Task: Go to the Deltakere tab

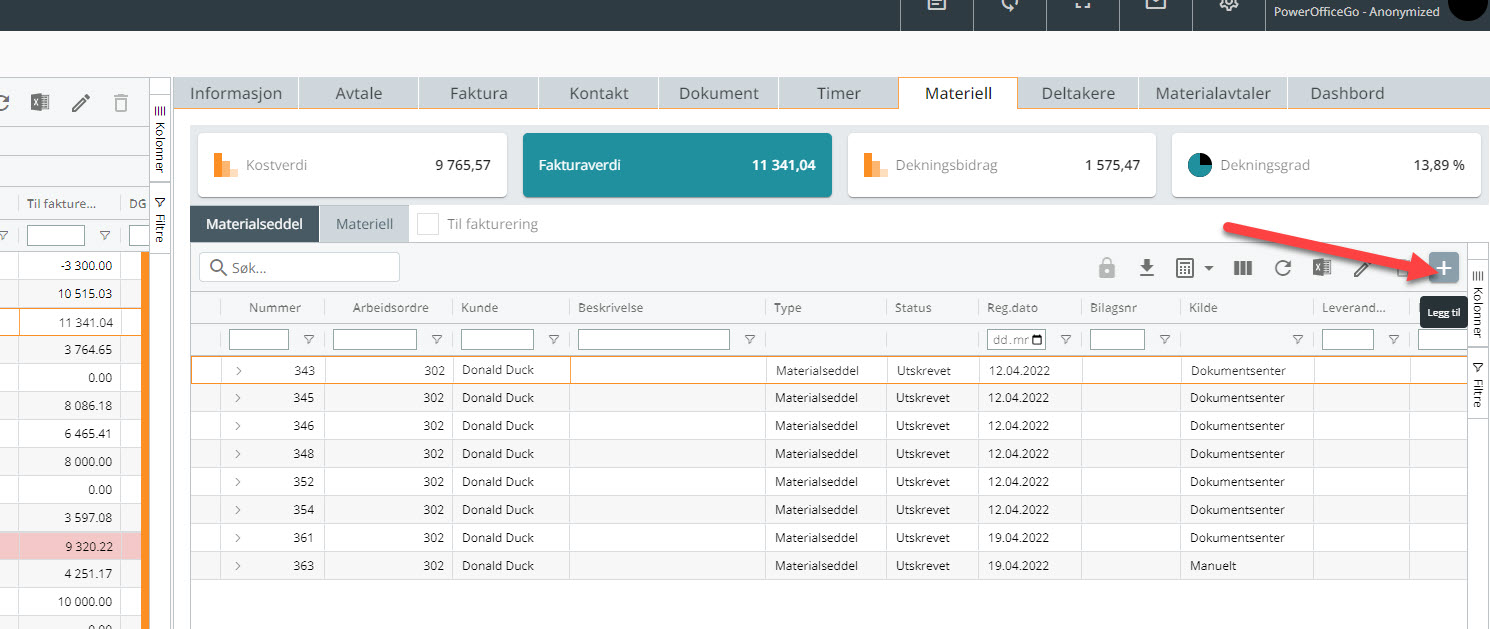Action: (x=1078, y=93)
